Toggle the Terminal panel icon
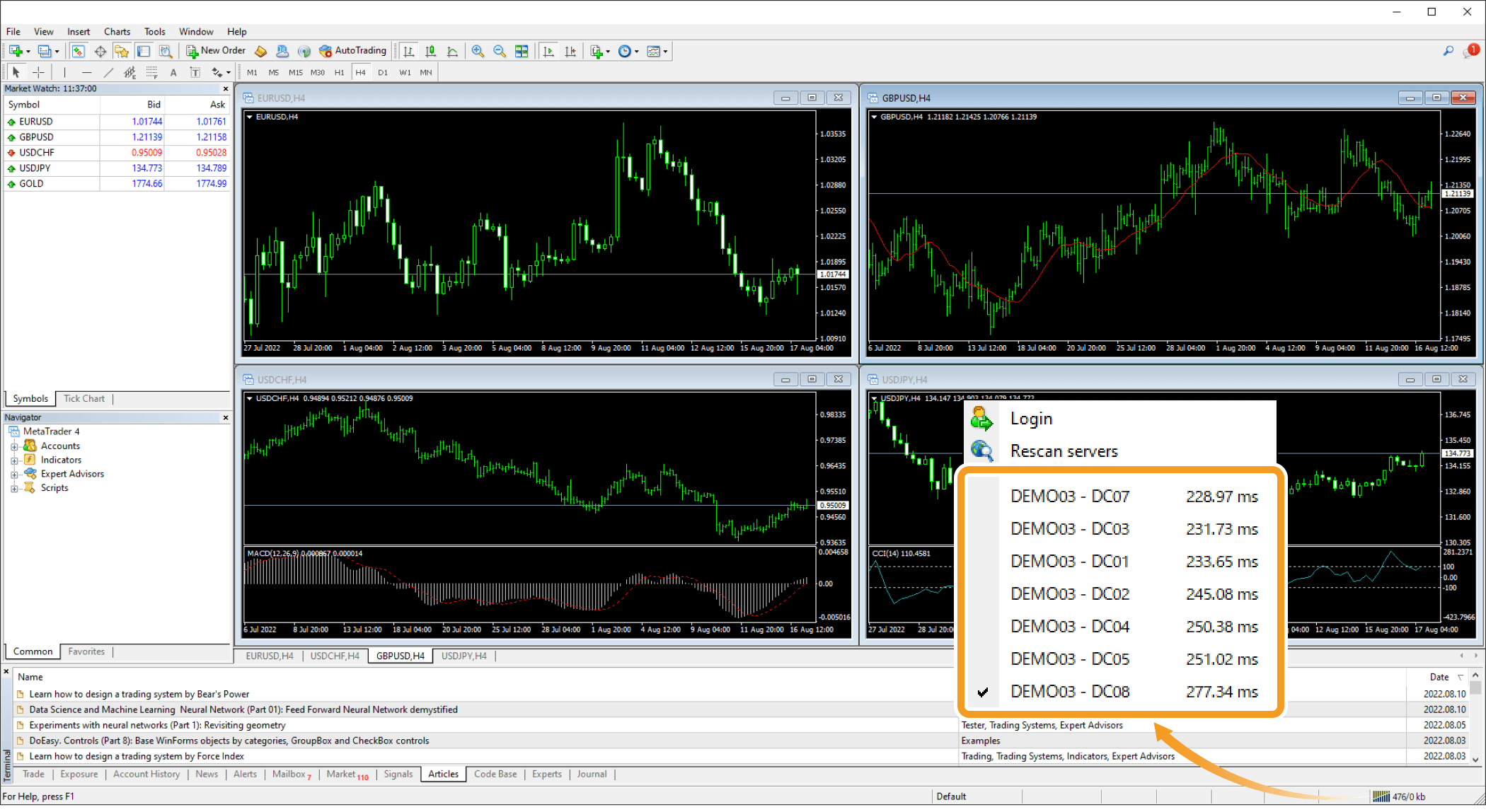The width and height of the screenshot is (1486, 812). [144, 51]
